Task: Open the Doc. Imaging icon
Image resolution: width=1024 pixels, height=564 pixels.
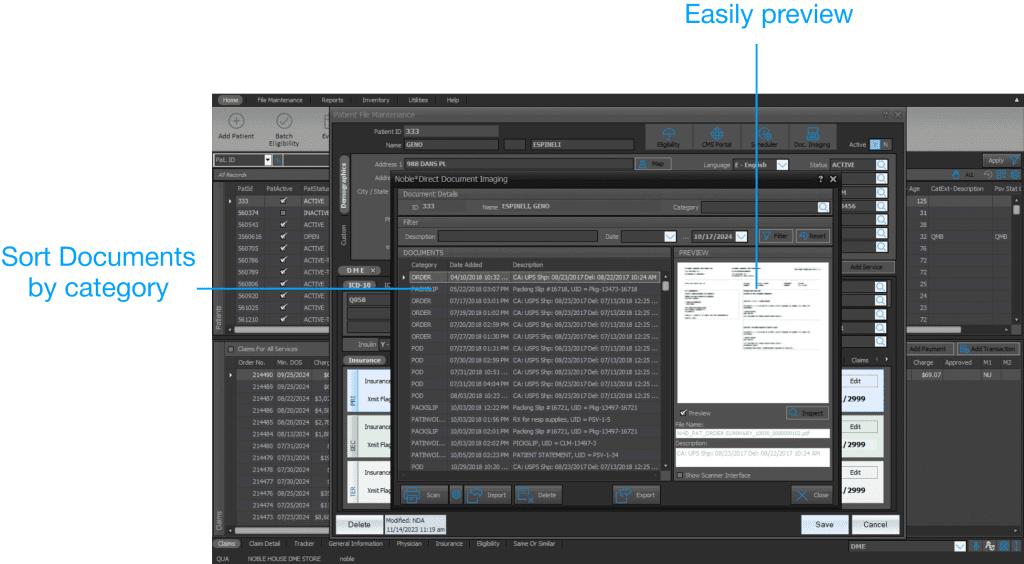Action: [812, 136]
